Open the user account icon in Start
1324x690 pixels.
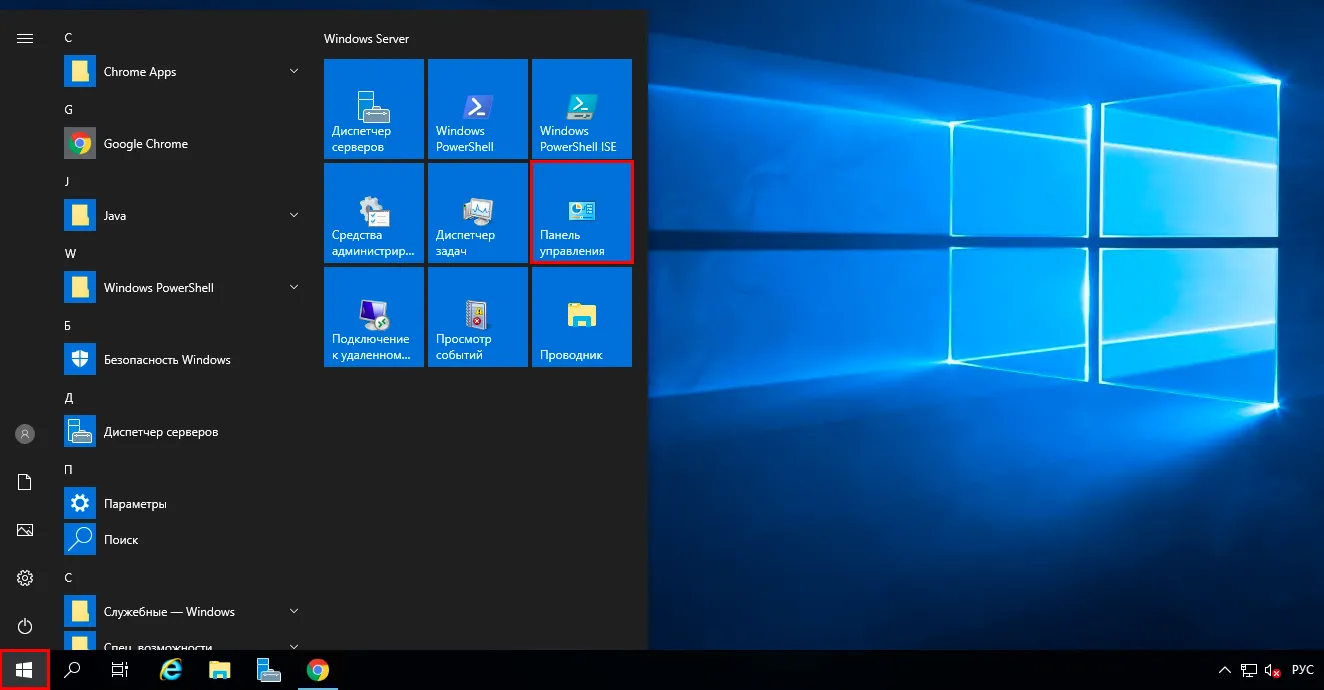pos(25,434)
